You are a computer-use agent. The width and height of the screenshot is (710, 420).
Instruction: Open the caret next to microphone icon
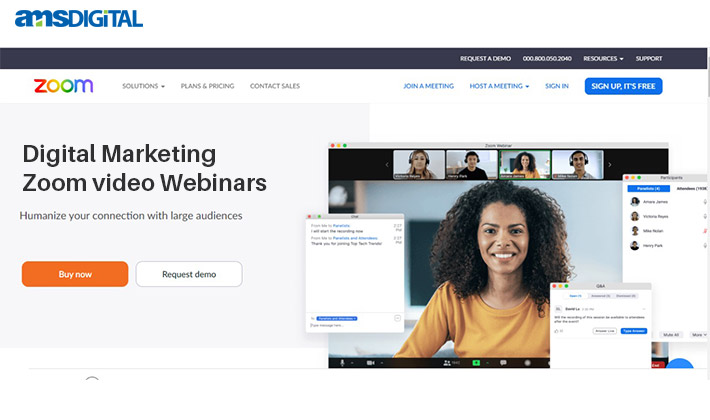click(x=352, y=363)
